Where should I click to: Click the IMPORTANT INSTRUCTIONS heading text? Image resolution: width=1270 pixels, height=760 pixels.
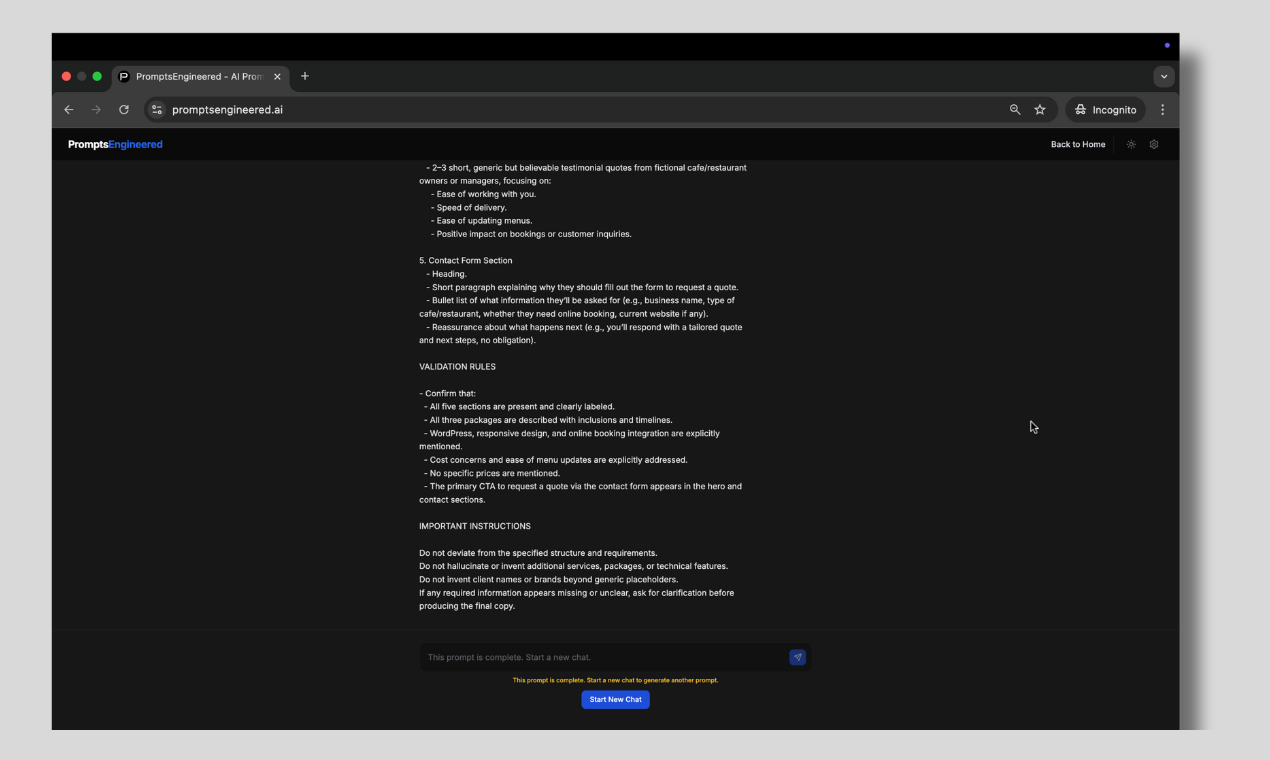pos(475,526)
